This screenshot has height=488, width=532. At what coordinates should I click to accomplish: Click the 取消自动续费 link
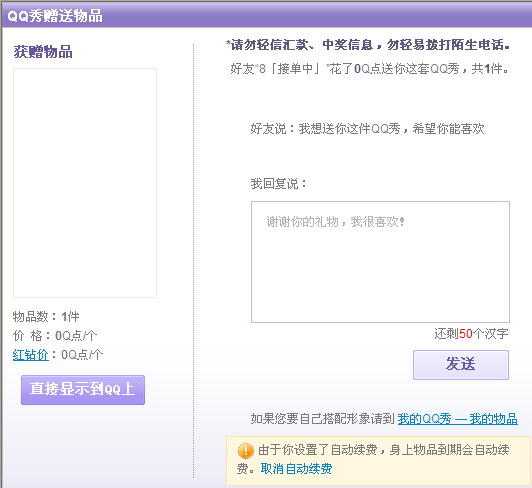[x=296, y=469]
